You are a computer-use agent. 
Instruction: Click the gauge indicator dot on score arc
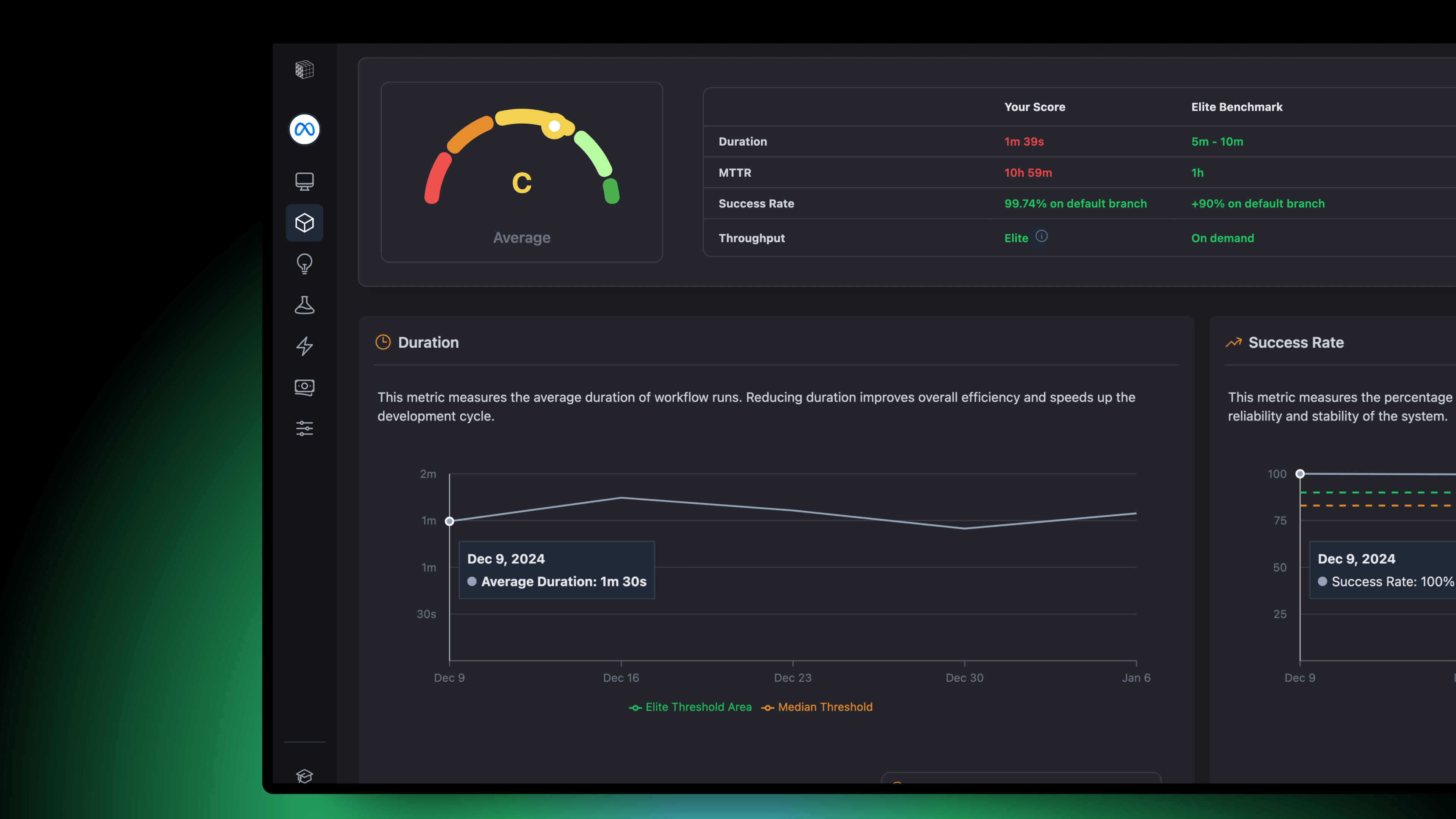pyautogui.click(x=554, y=126)
